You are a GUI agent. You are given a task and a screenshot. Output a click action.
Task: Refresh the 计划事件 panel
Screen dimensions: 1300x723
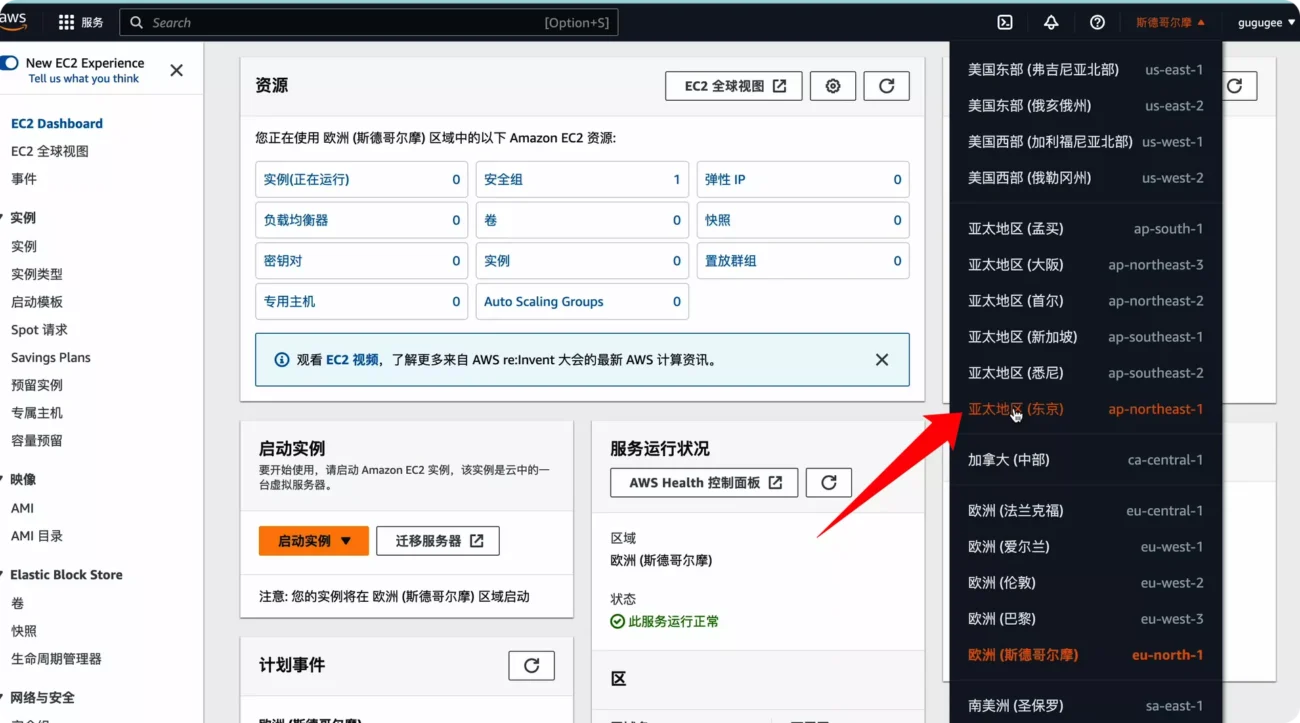(531, 664)
